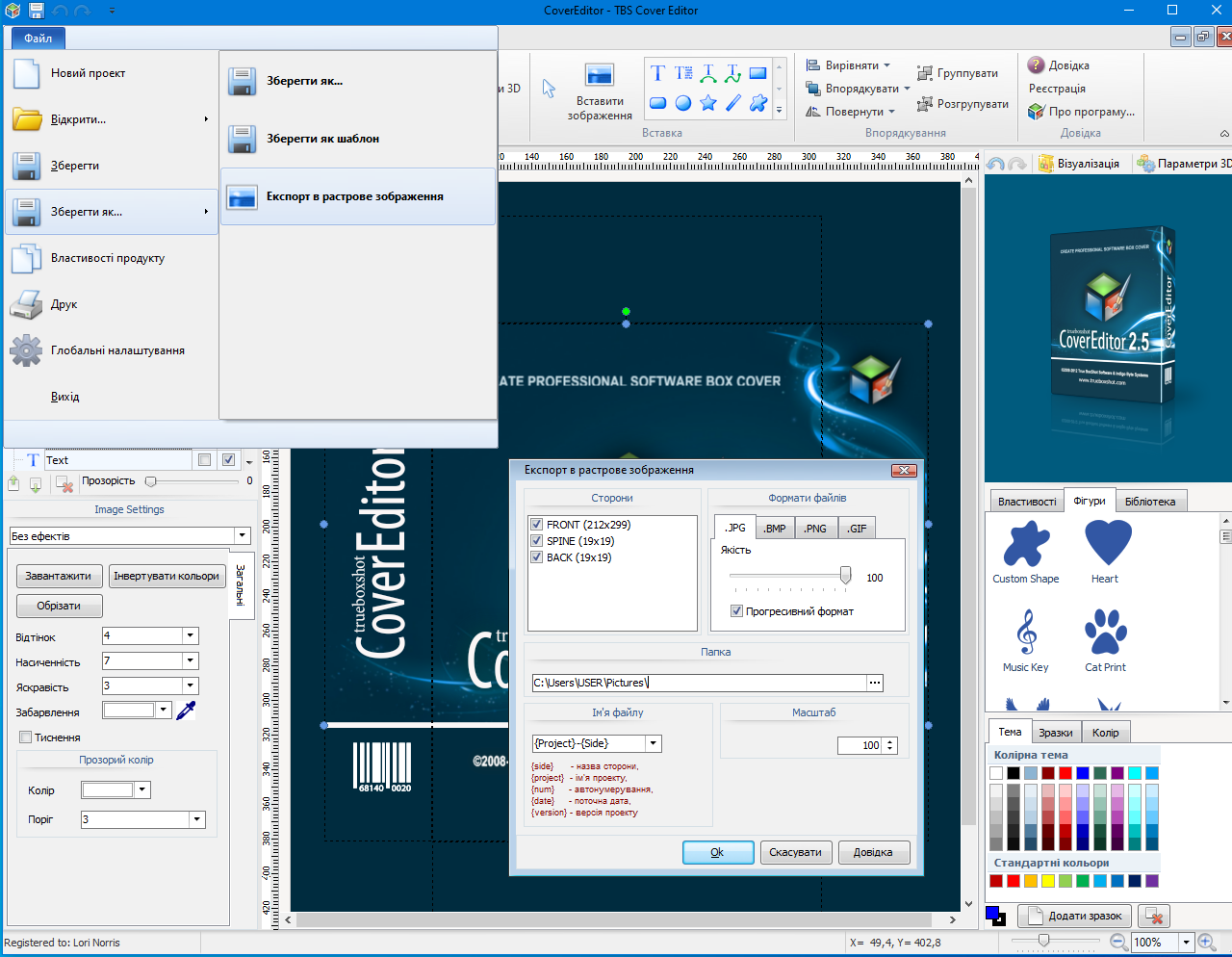Move layer down with green arrow

36,483
